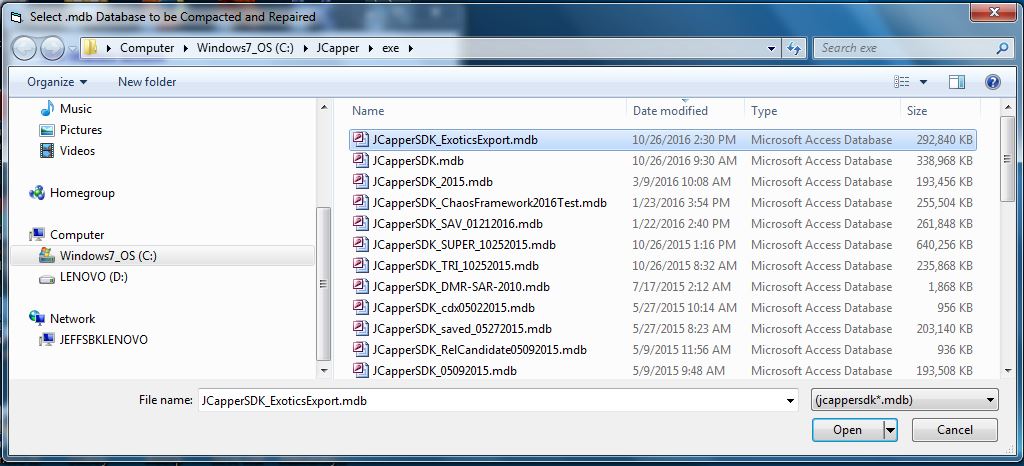The height and width of the screenshot is (466, 1024).
Task: Click the Back navigation arrow button
Action: [x=24, y=48]
